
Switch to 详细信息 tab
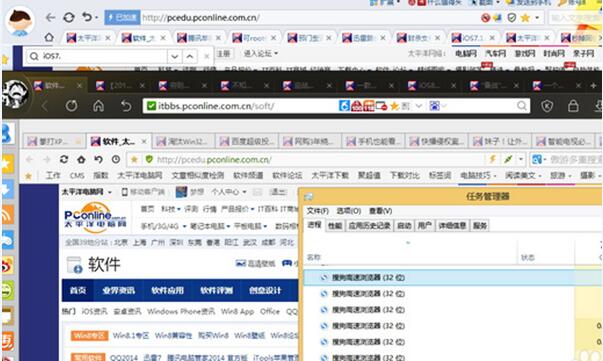click(452, 226)
